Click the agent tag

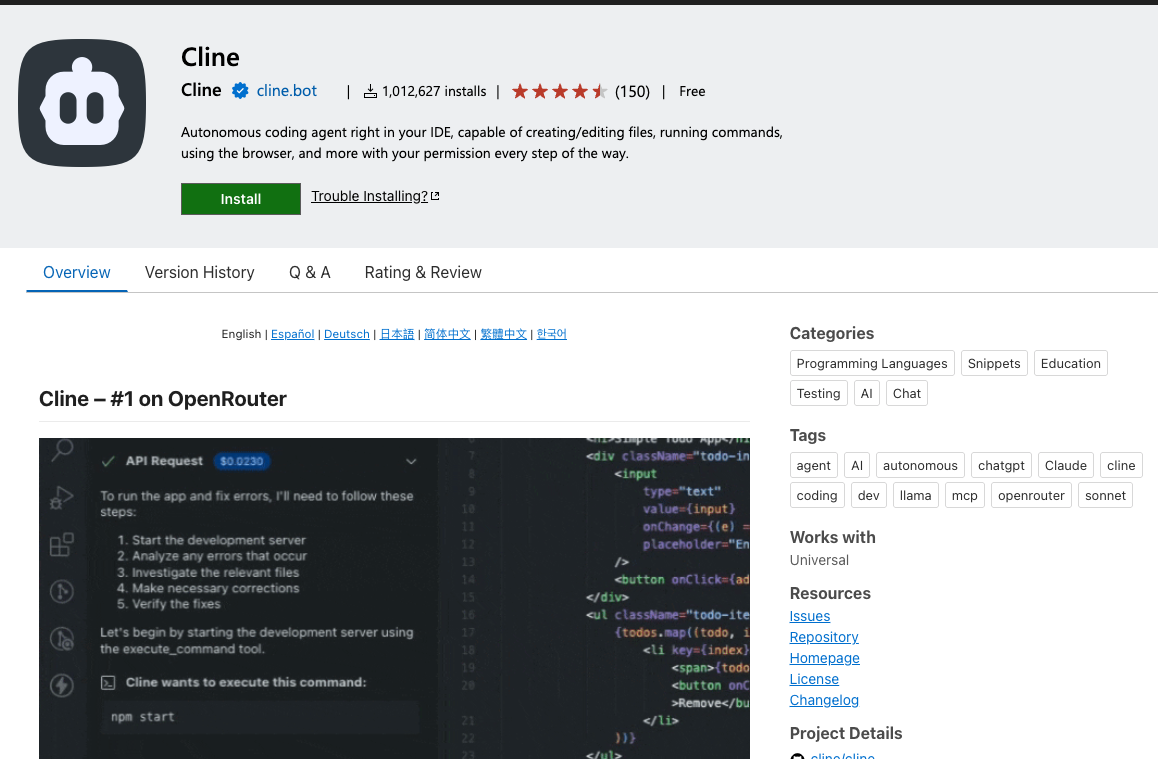pos(814,466)
